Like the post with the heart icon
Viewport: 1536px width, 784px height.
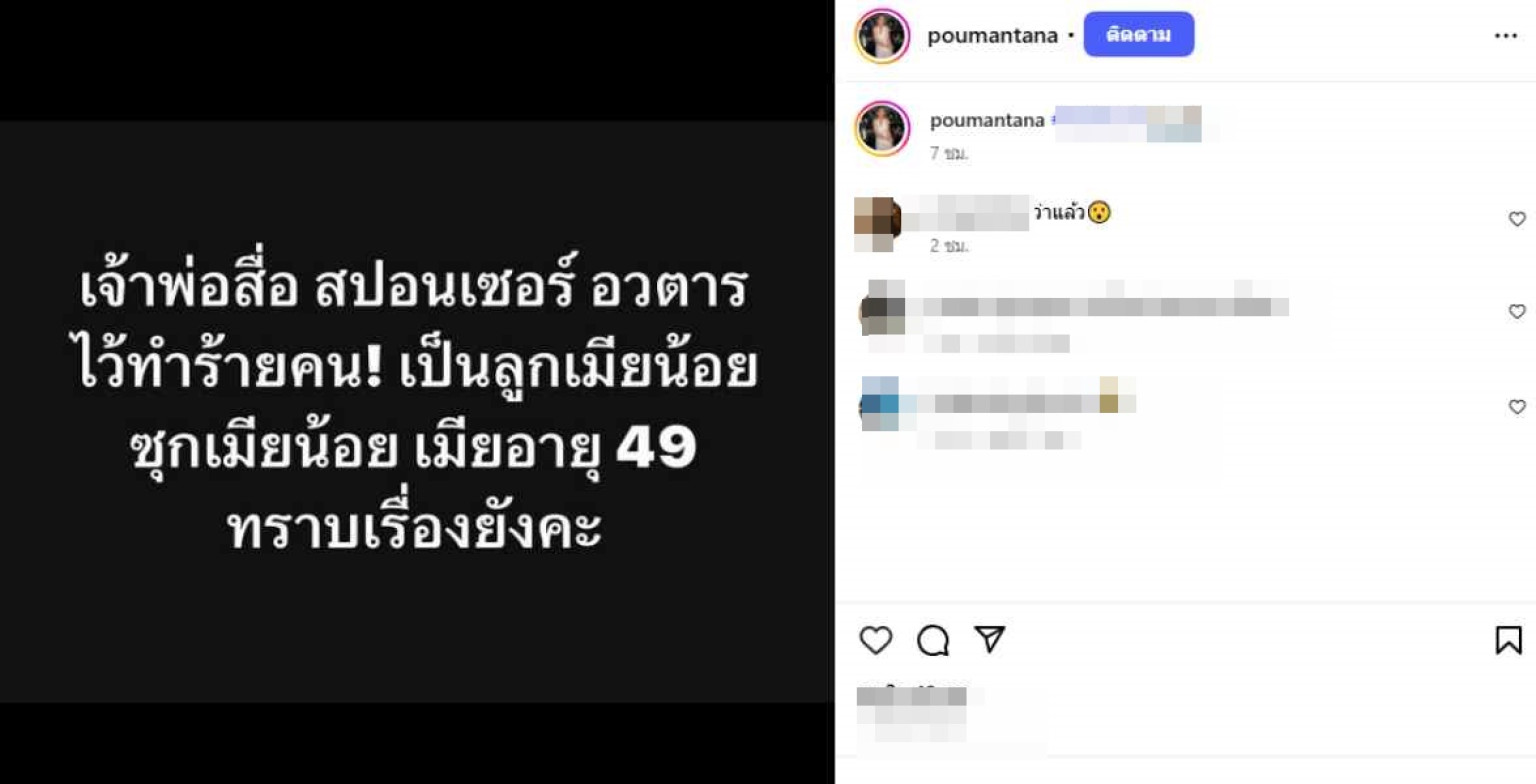[876, 640]
